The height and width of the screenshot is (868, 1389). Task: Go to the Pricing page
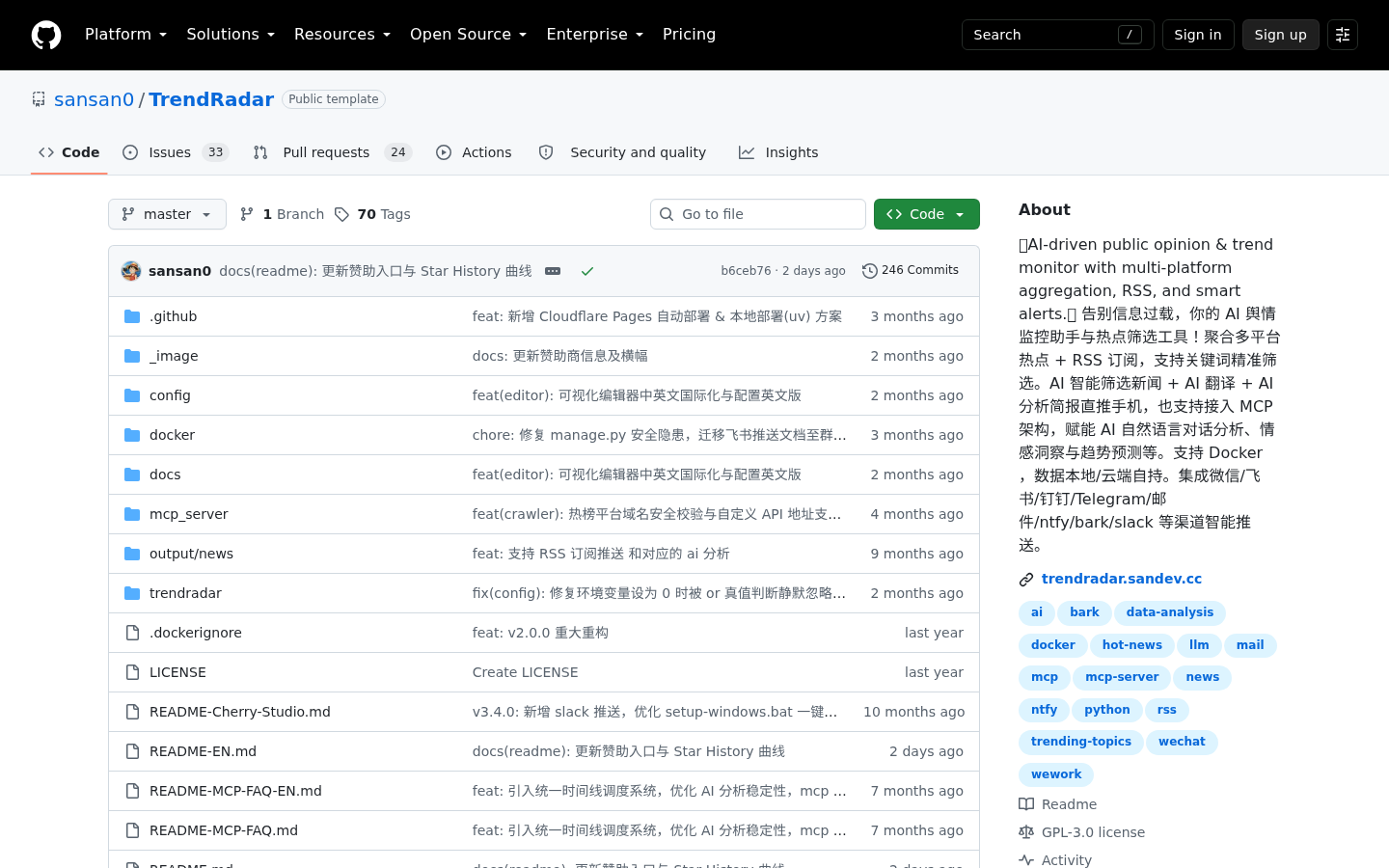click(x=689, y=35)
